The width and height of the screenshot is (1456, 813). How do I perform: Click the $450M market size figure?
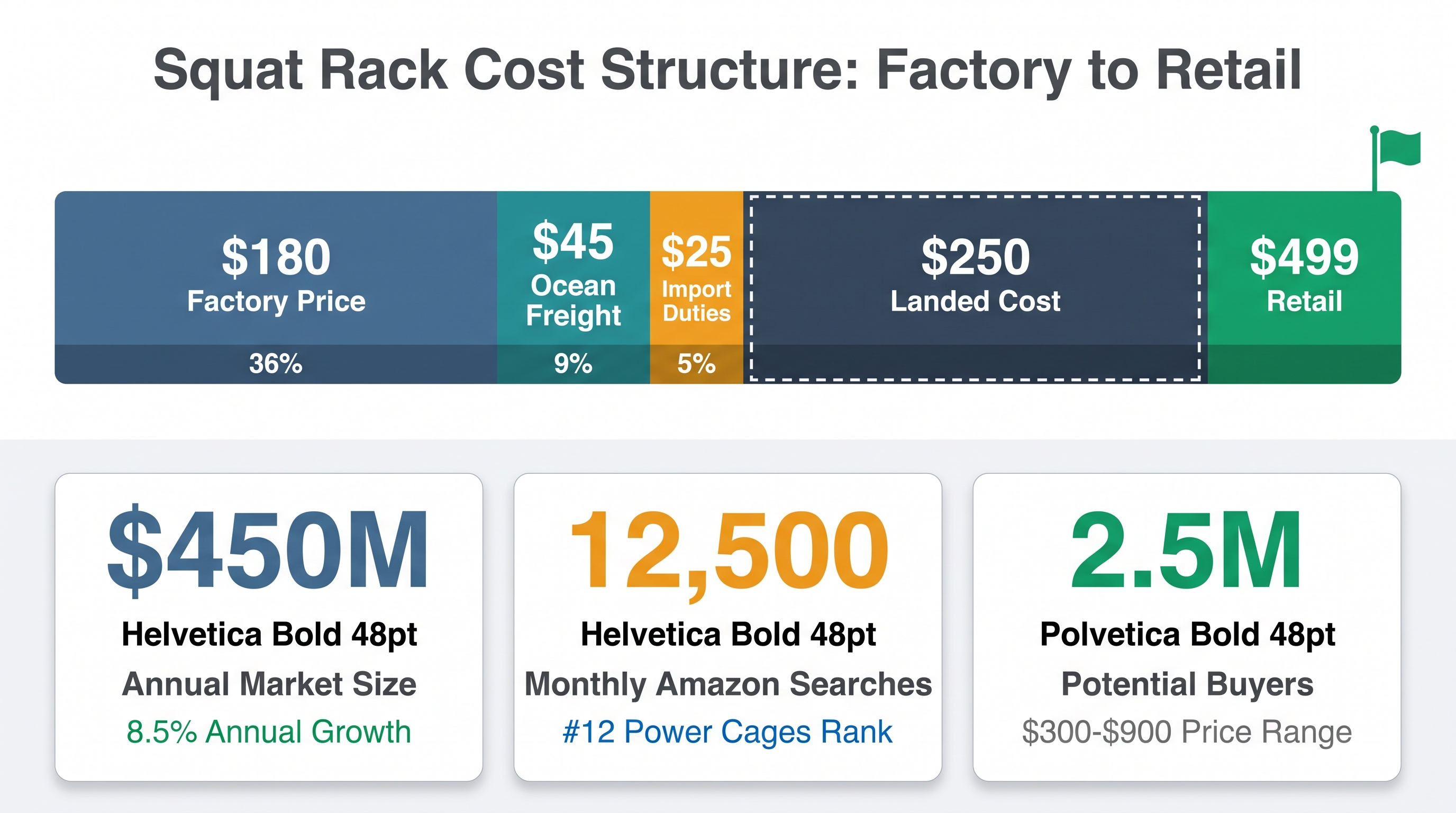[268, 550]
